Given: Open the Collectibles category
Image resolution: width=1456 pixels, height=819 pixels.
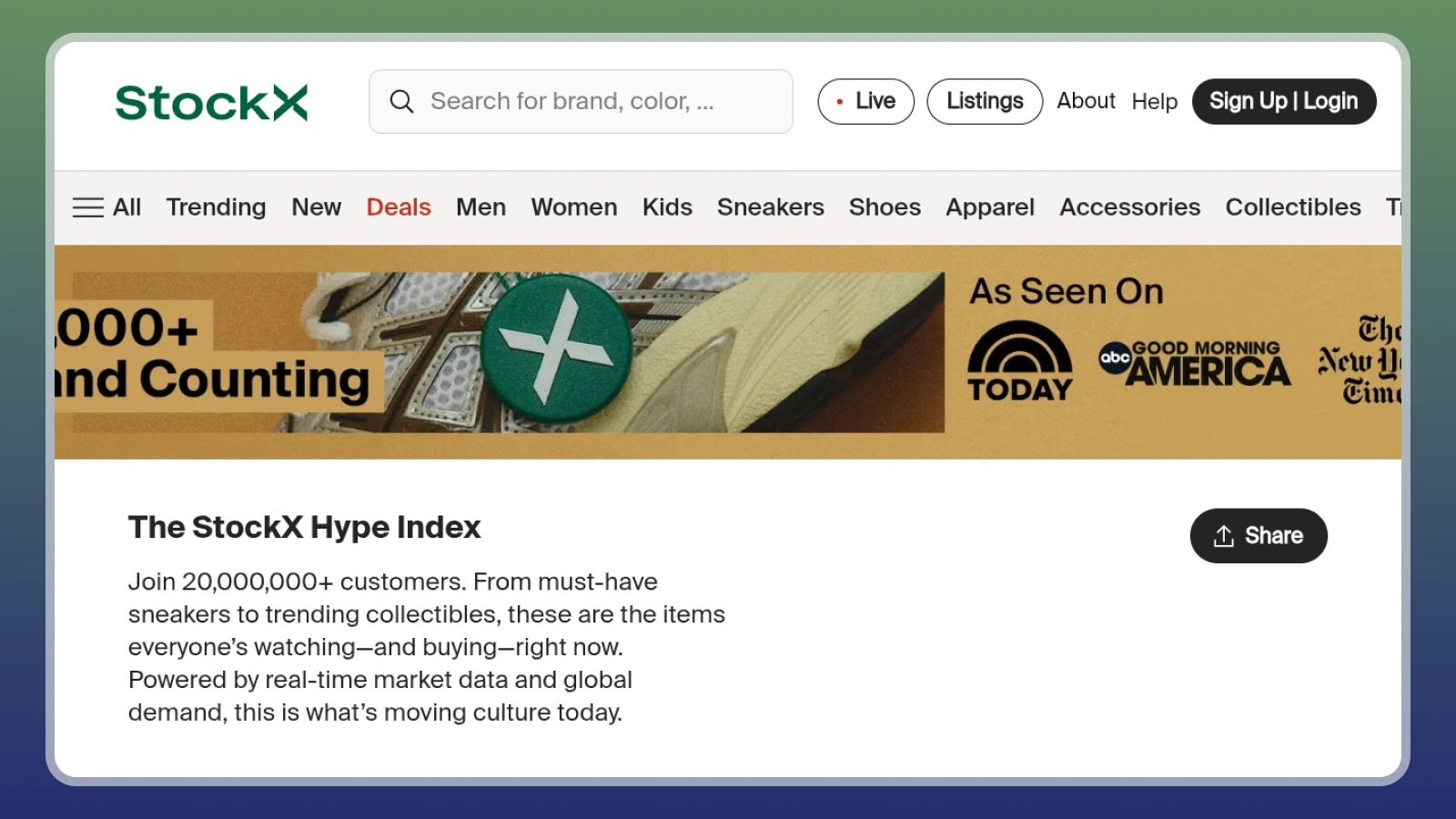Looking at the screenshot, I should tap(1293, 207).
